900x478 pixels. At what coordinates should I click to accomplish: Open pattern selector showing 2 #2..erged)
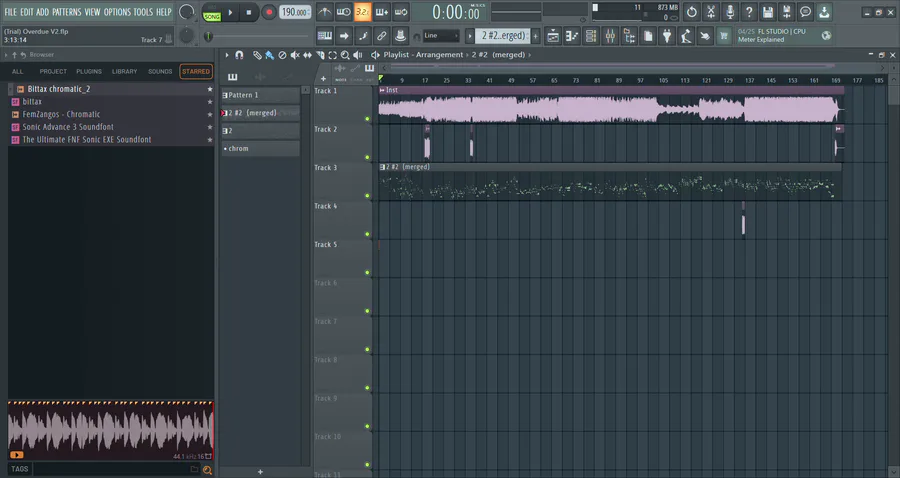502,36
